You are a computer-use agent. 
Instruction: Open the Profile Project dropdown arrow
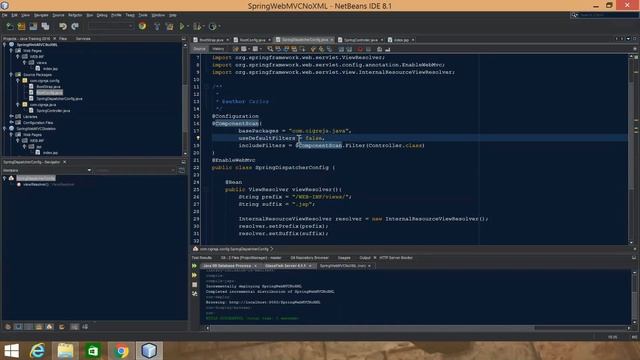[x=219, y=27]
